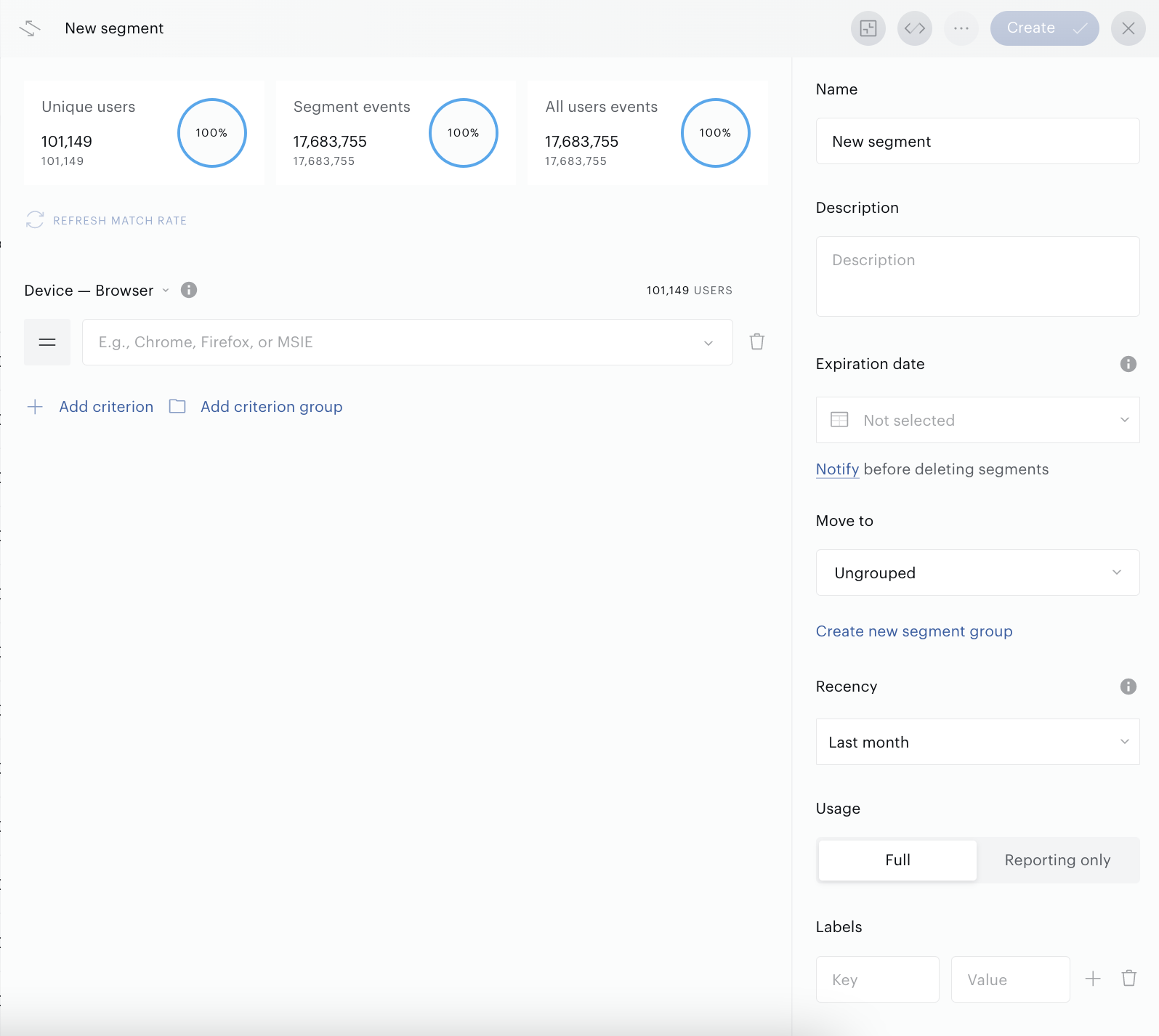The image size is (1159, 1036).
Task: Delete the Browser criterion with trash icon
Action: 757,341
